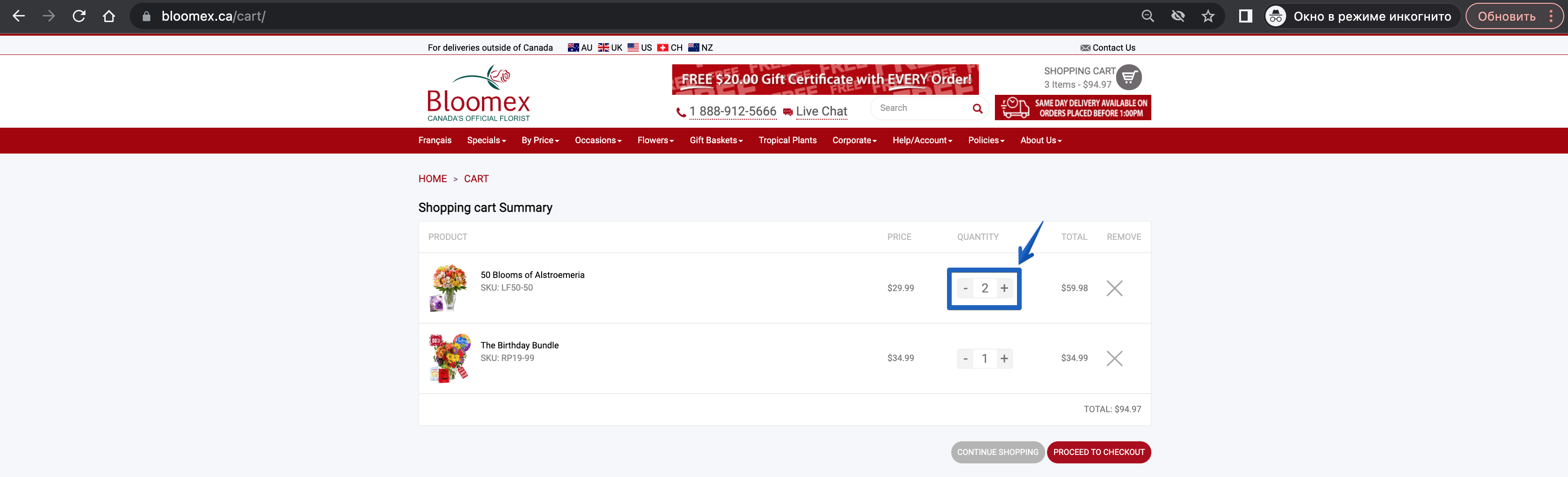Click the 'TOTAL: $94.97' text

click(1112, 409)
